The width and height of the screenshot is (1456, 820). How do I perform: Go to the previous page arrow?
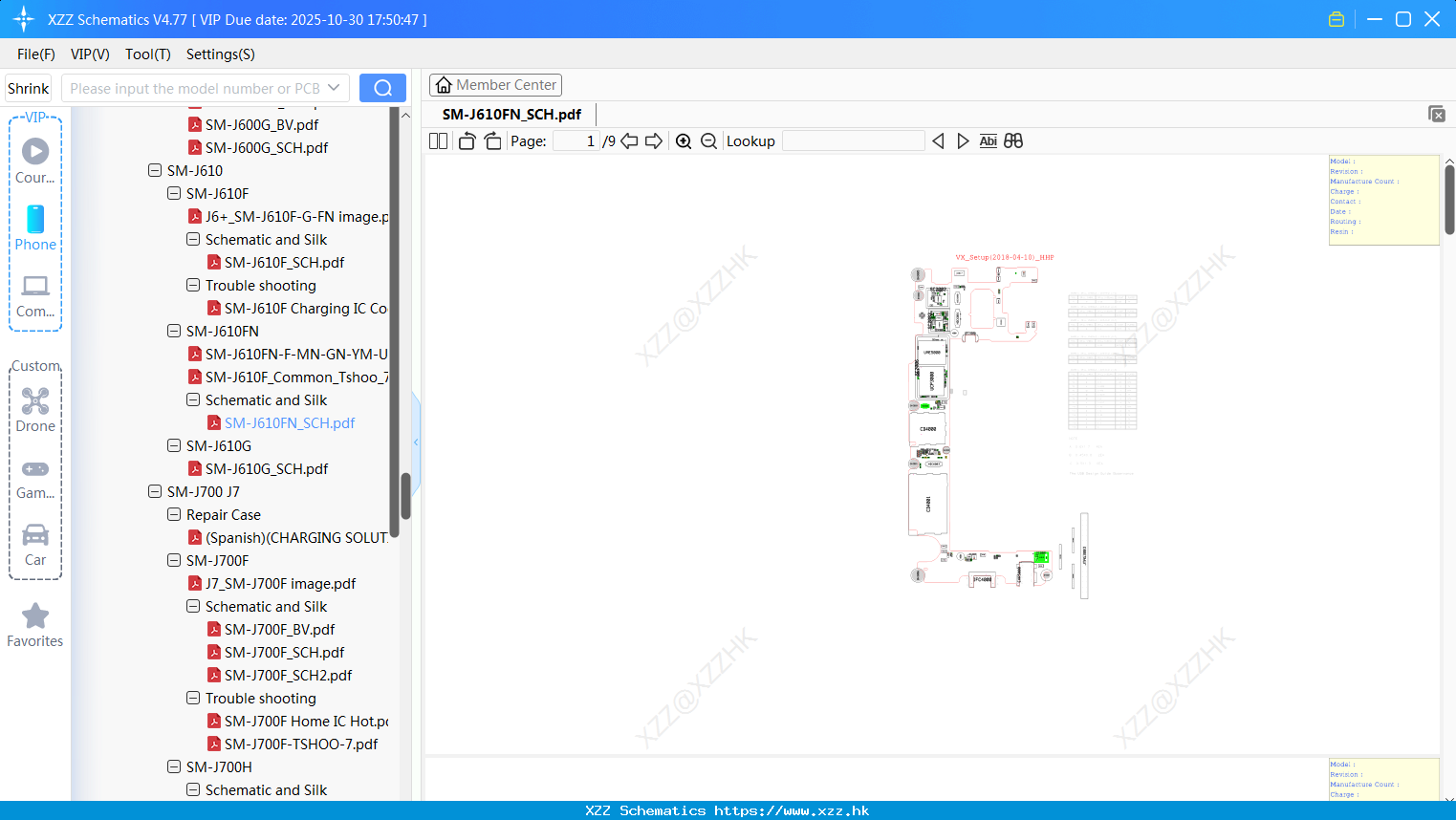tap(629, 141)
